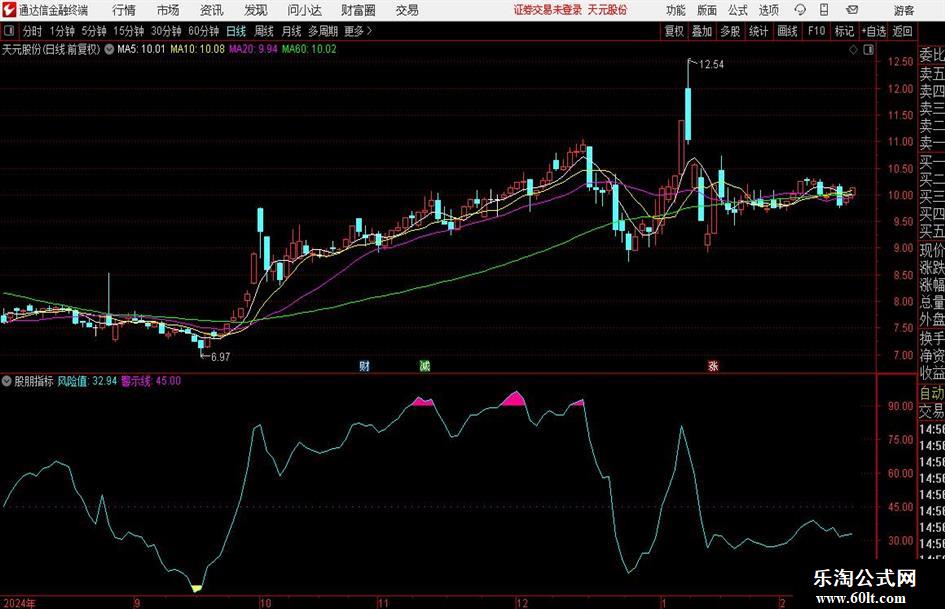
Task: Open the 多周期 multi-period view
Action: click(x=323, y=31)
